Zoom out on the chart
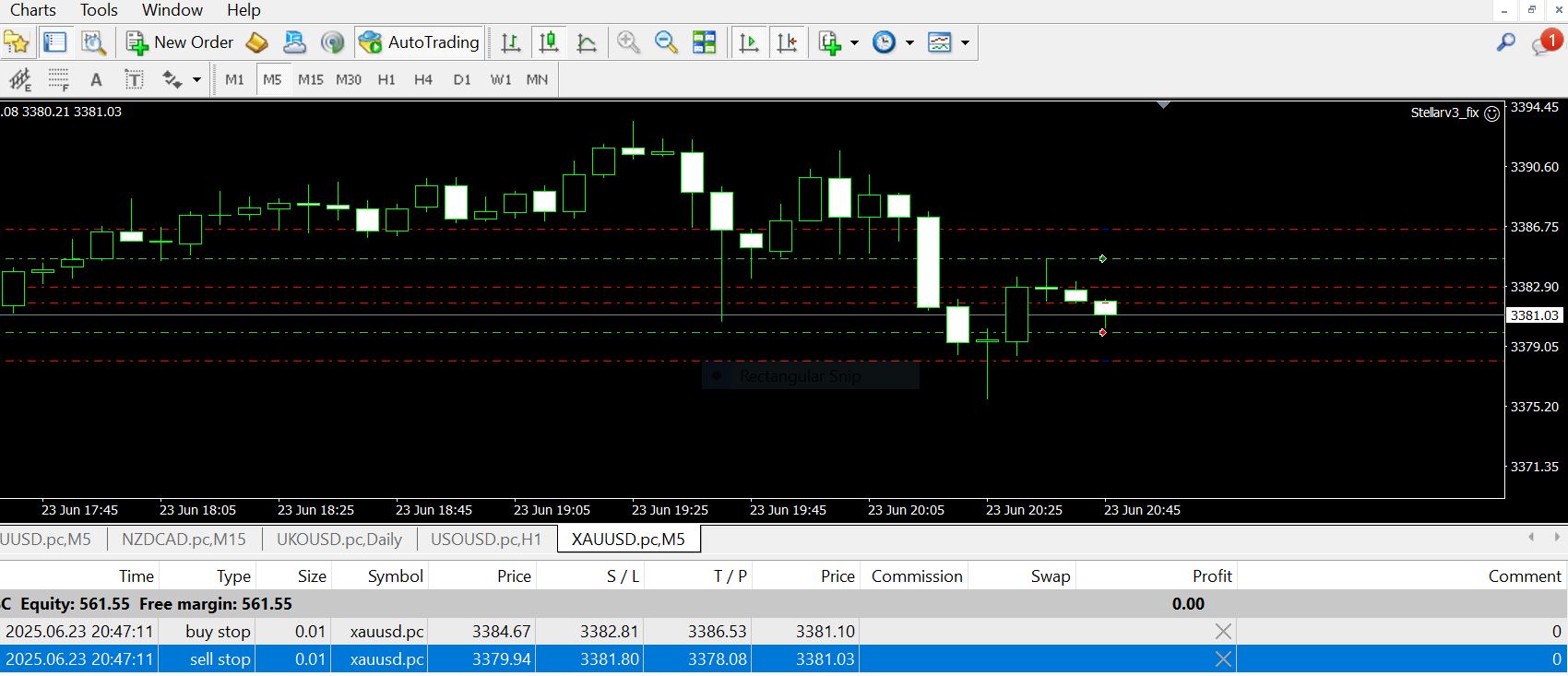The height and width of the screenshot is (676, 1568). coord(666,42)
